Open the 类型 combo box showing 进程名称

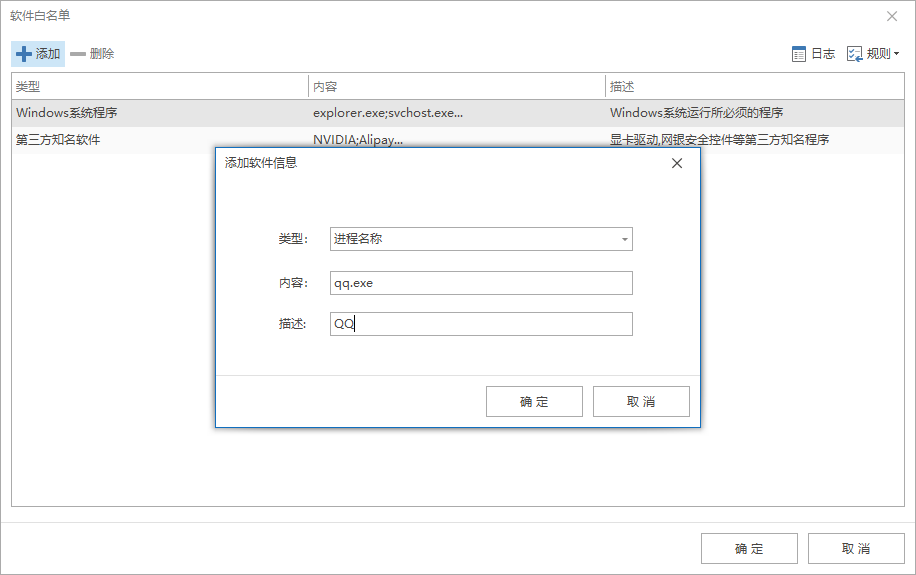click(481, 239)
